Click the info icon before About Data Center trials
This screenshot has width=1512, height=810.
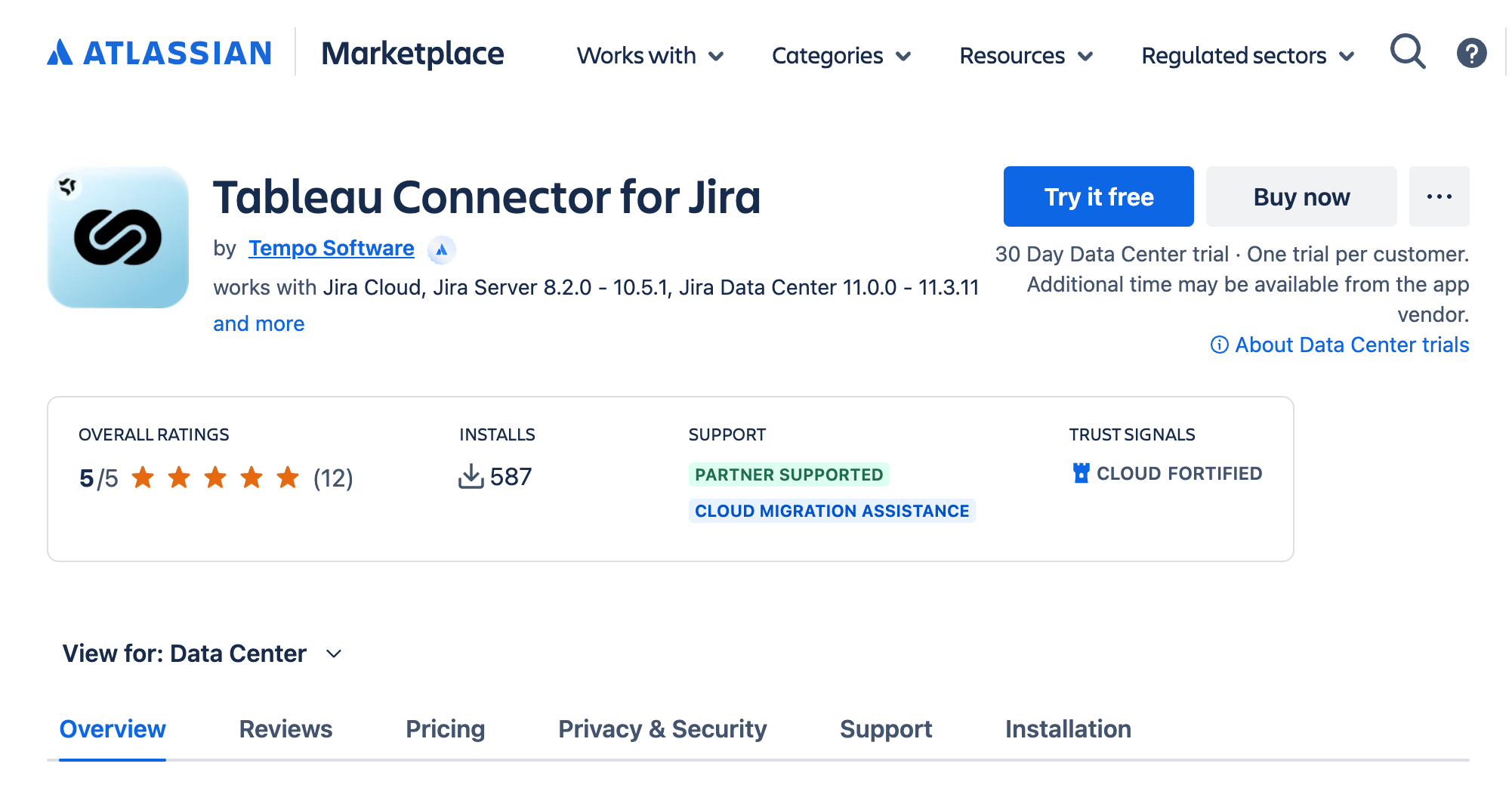click(x=1219, y=345)
